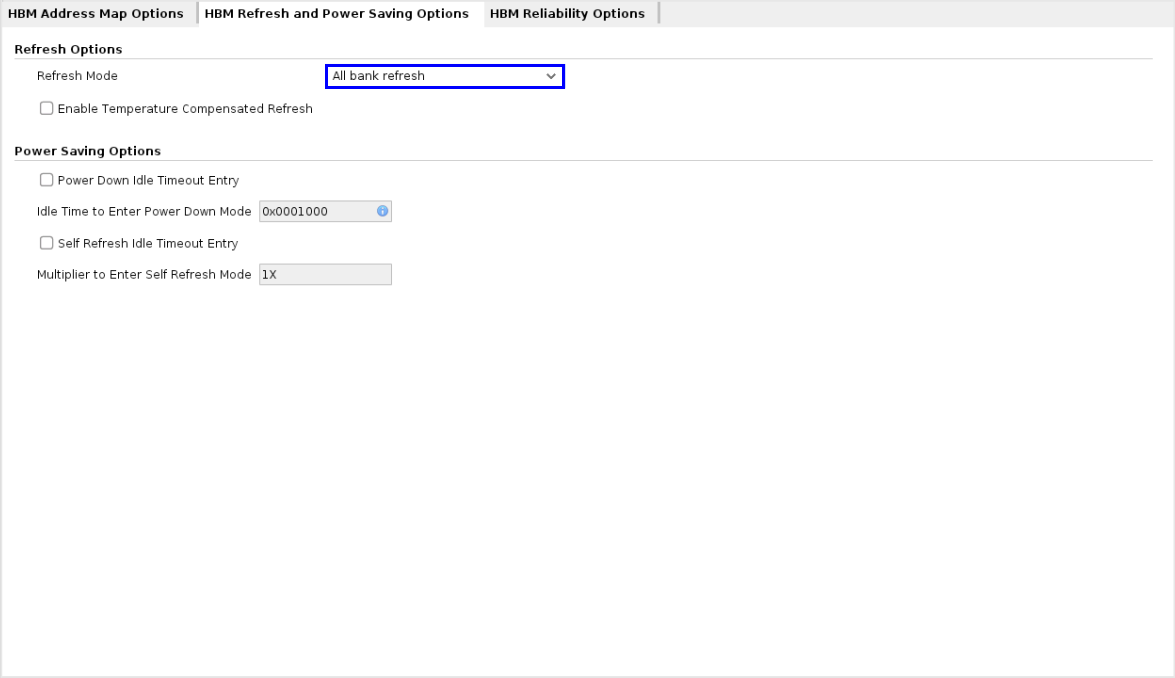Click the All bank refresh text
The height and width of the screenshot is (678, 1175).
(379, 76)
